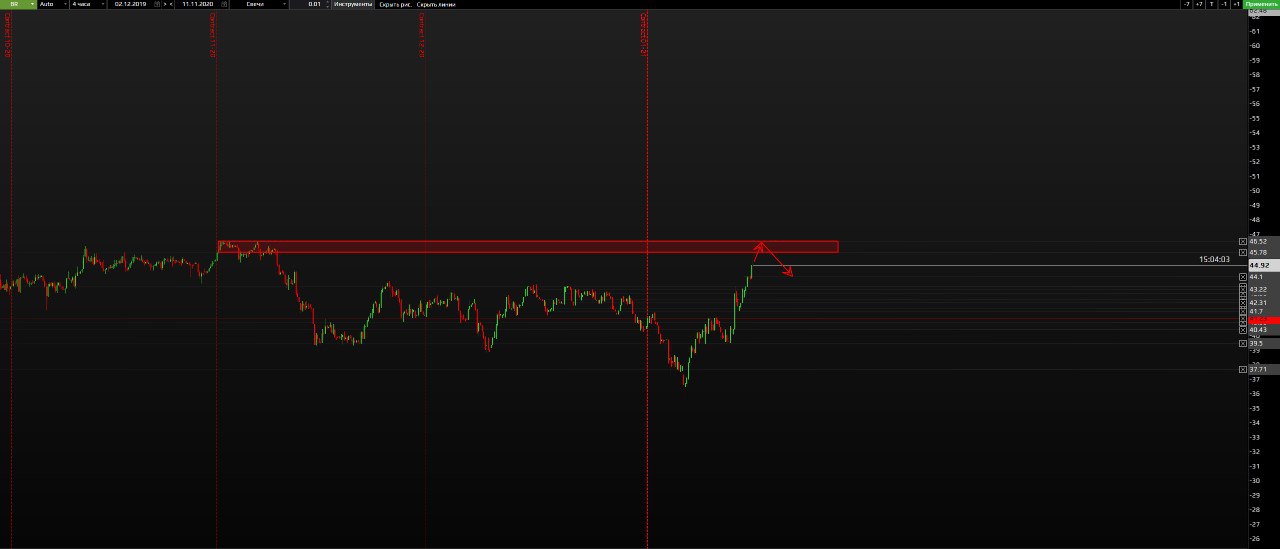Image resolution: width=1280 pixels, height=549 pixels.
Task: Remove the 44.1 price level line
Action: point(1243,277)
